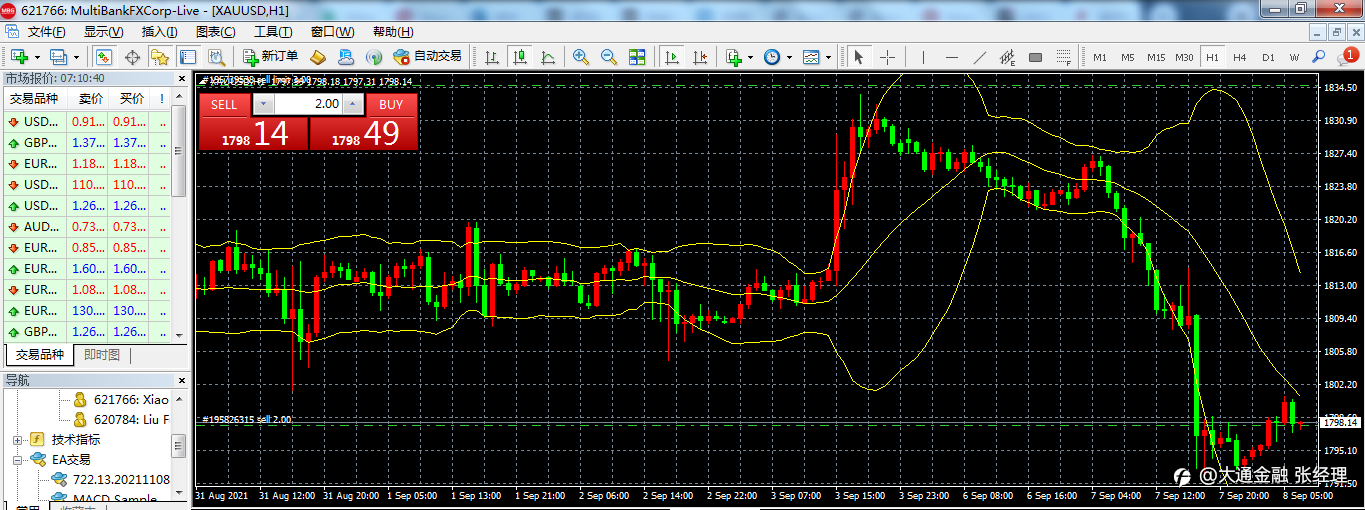Open the Strategy Tester magnifier icon
1365x510 pixels.
pos(215,57)
